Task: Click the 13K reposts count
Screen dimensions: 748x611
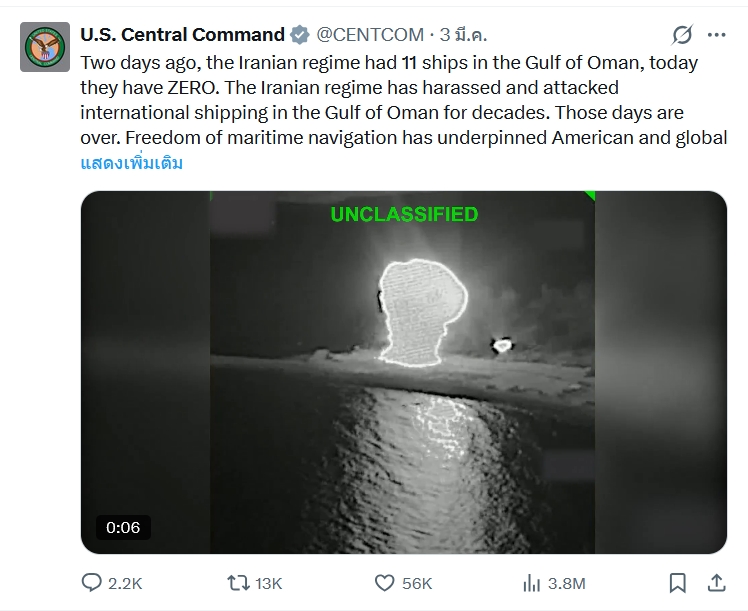Action: pos(269,583)
